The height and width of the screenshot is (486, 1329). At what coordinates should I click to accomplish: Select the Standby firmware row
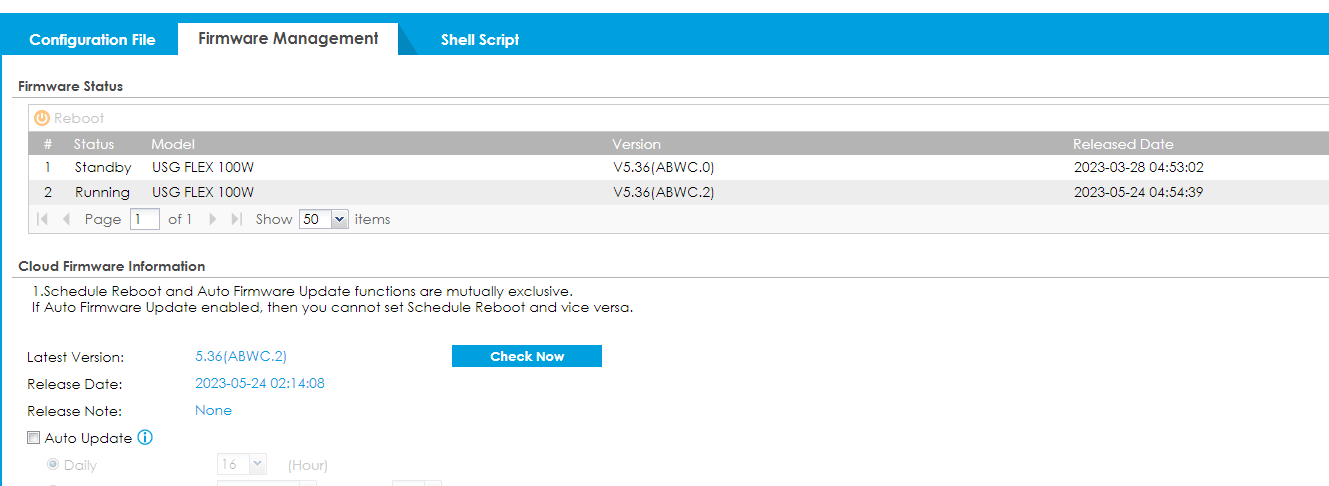click(400, 168)
